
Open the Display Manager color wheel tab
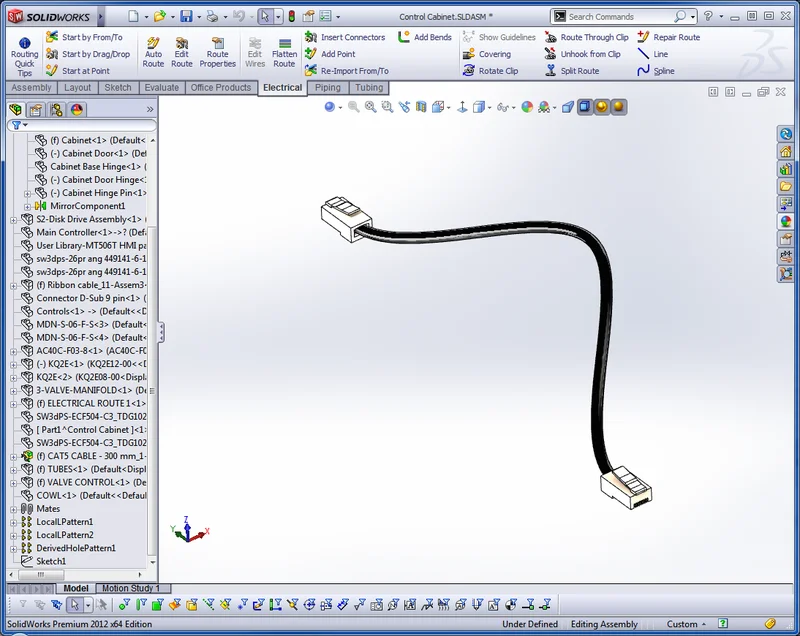(x=77, y=109)
